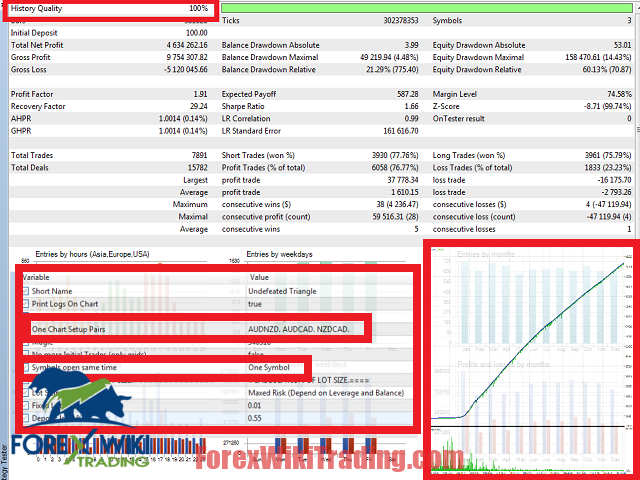Select the 'Balance Drawdown Absolute' label
640x480 pixels.
271,45
